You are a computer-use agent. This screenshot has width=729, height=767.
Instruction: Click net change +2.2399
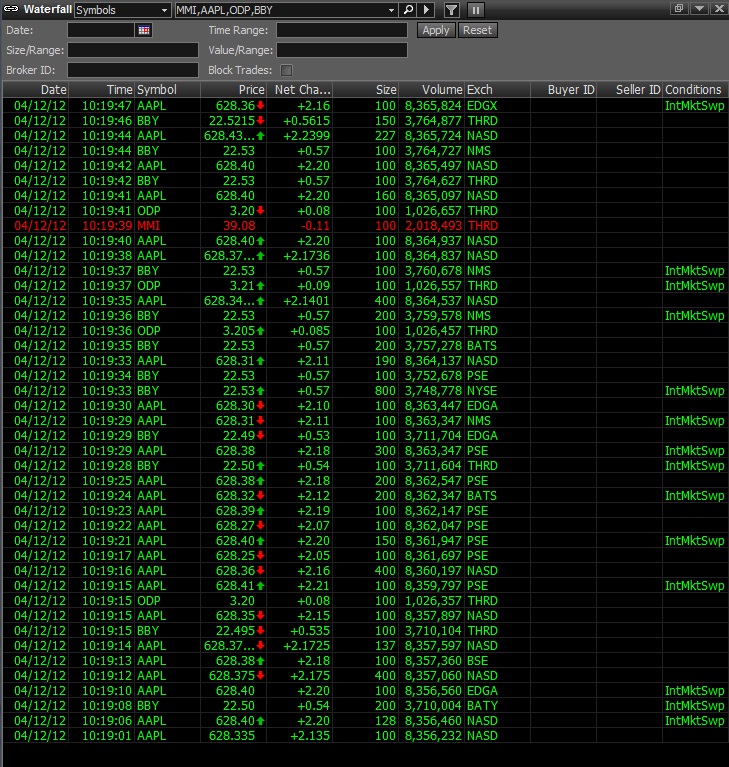coord(306,136)
